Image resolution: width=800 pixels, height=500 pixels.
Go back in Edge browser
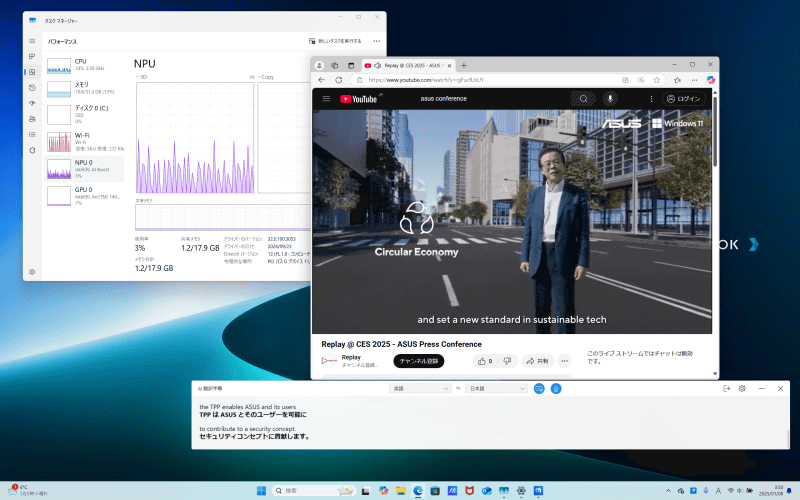pos(321,80)
